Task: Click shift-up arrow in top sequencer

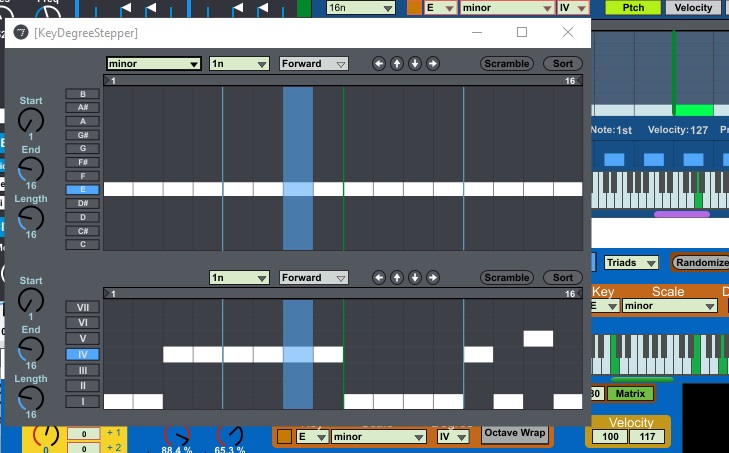Action: click(x=396, y=64)
